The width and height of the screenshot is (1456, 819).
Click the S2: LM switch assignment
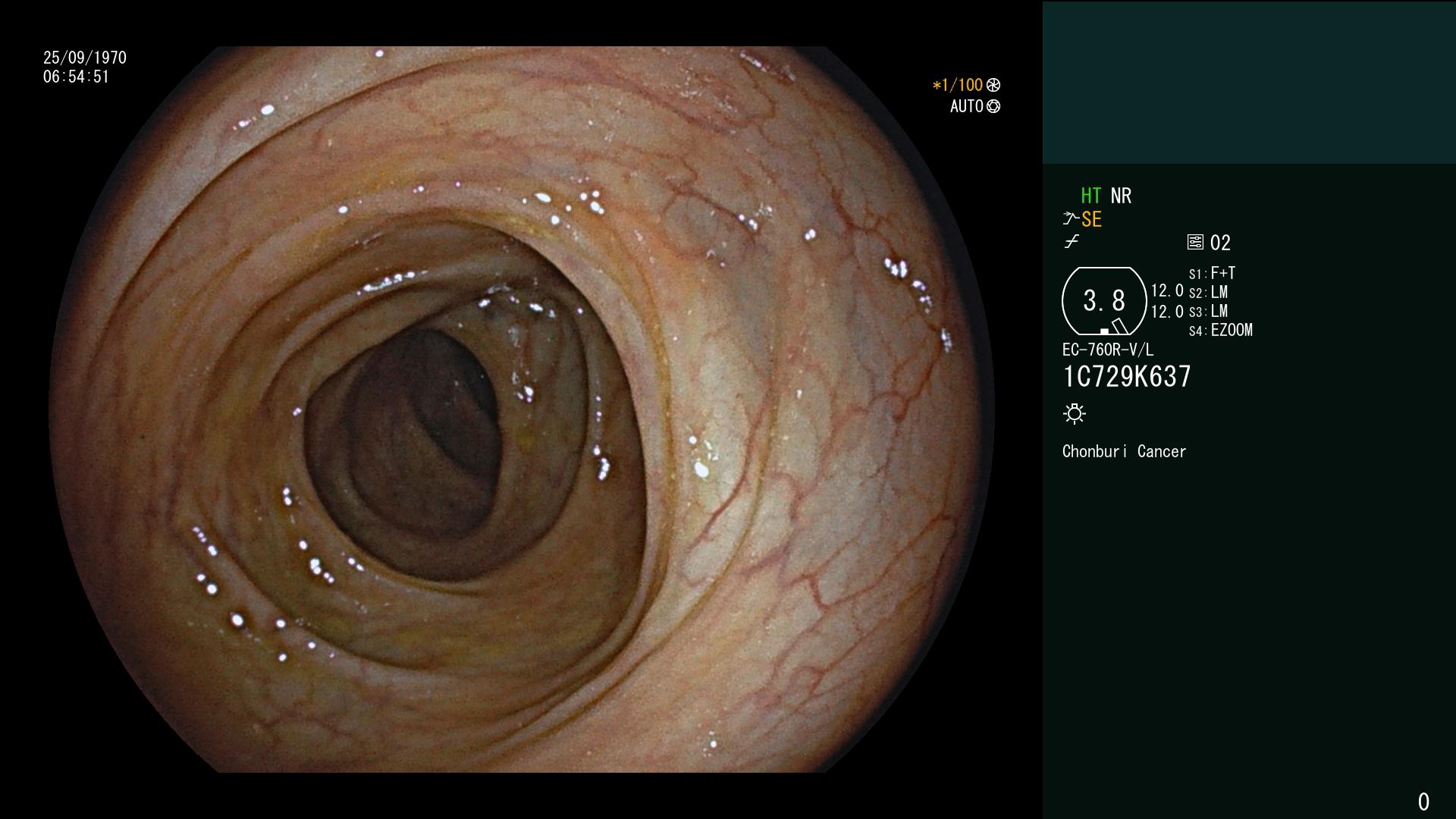coord(1208,292)
